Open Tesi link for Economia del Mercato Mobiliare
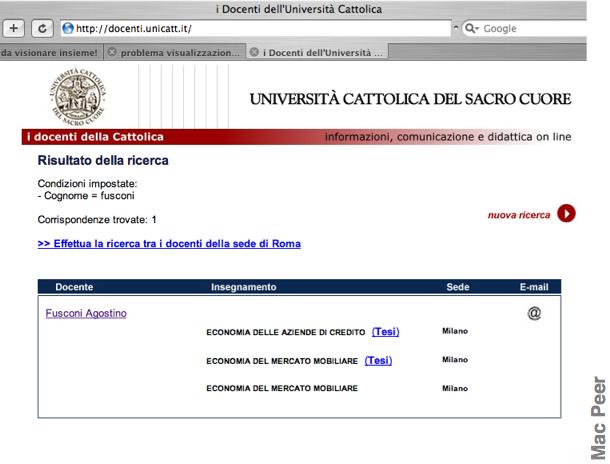The width and height of the screenshot is (610, 464). pos(378,361)
